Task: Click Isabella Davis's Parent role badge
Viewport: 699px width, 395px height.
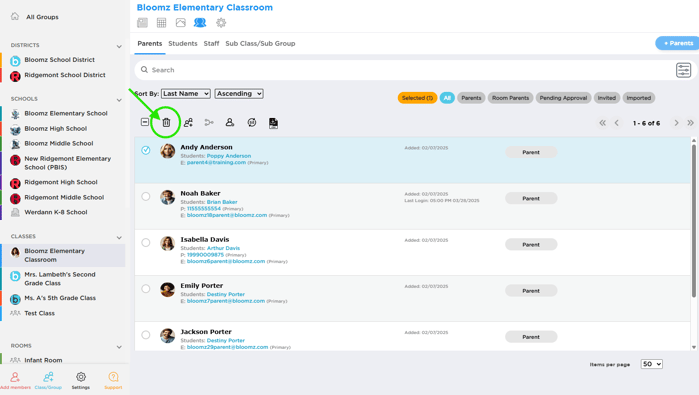Action: (x=531, y=245)
